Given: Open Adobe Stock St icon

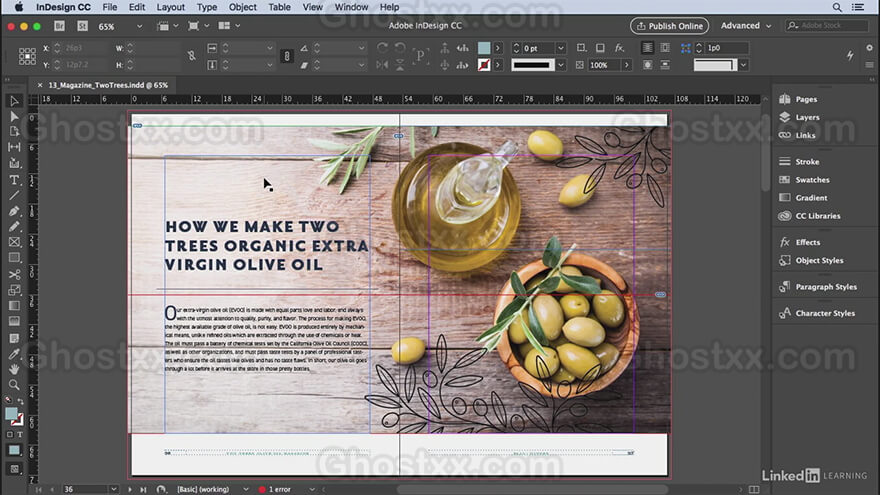Looking at the screenshot, I should pyautogui.click(x=82, y=26).
